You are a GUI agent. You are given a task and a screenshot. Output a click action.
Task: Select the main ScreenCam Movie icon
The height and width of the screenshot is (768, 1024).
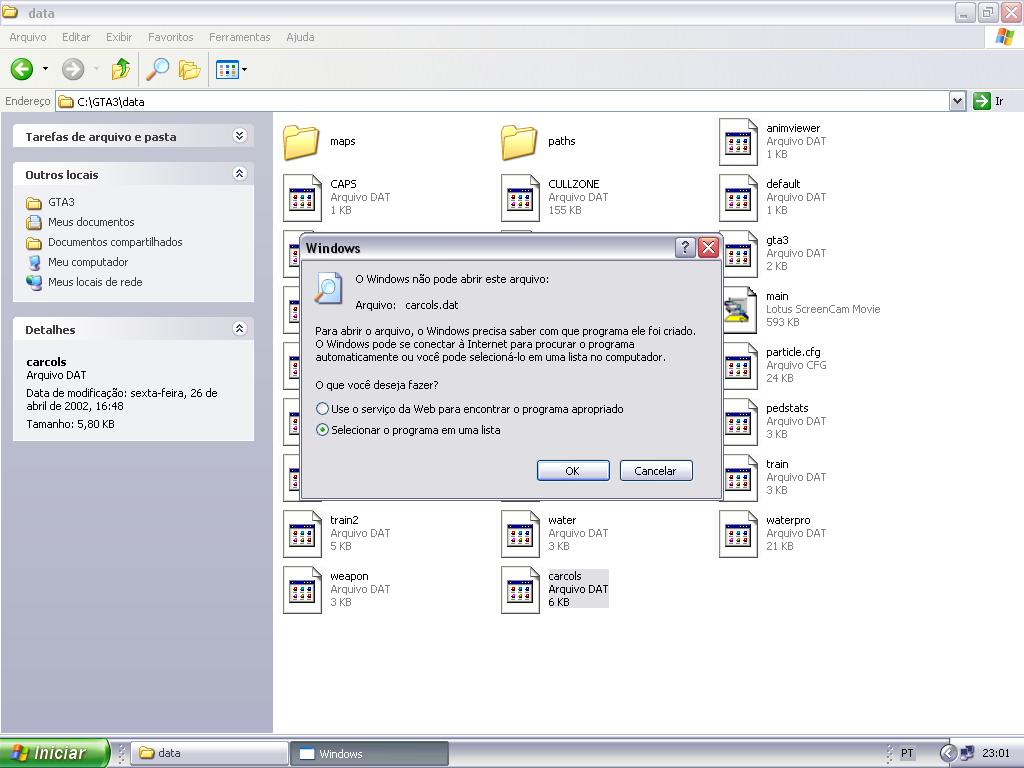[740, 310]
